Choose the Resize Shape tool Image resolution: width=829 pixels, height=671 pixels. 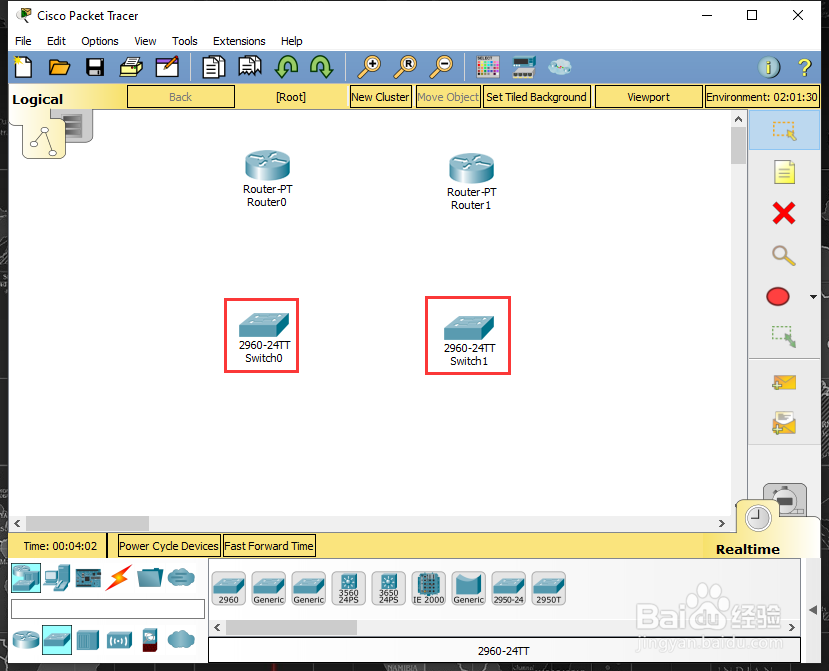click(x=784, y=336)
